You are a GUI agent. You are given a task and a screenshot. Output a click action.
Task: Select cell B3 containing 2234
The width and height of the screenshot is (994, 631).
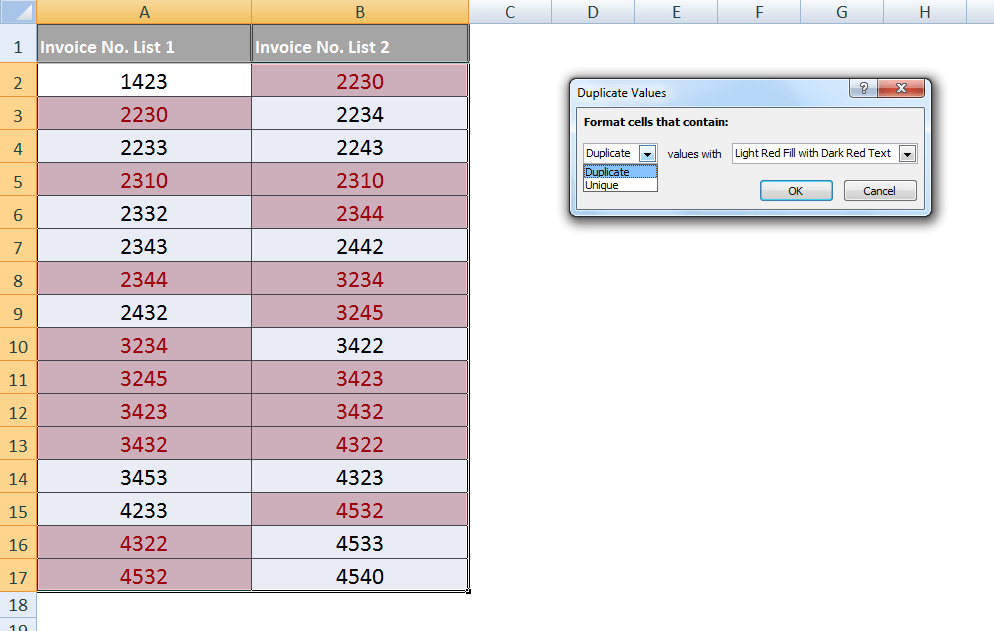tap(360, 114)
